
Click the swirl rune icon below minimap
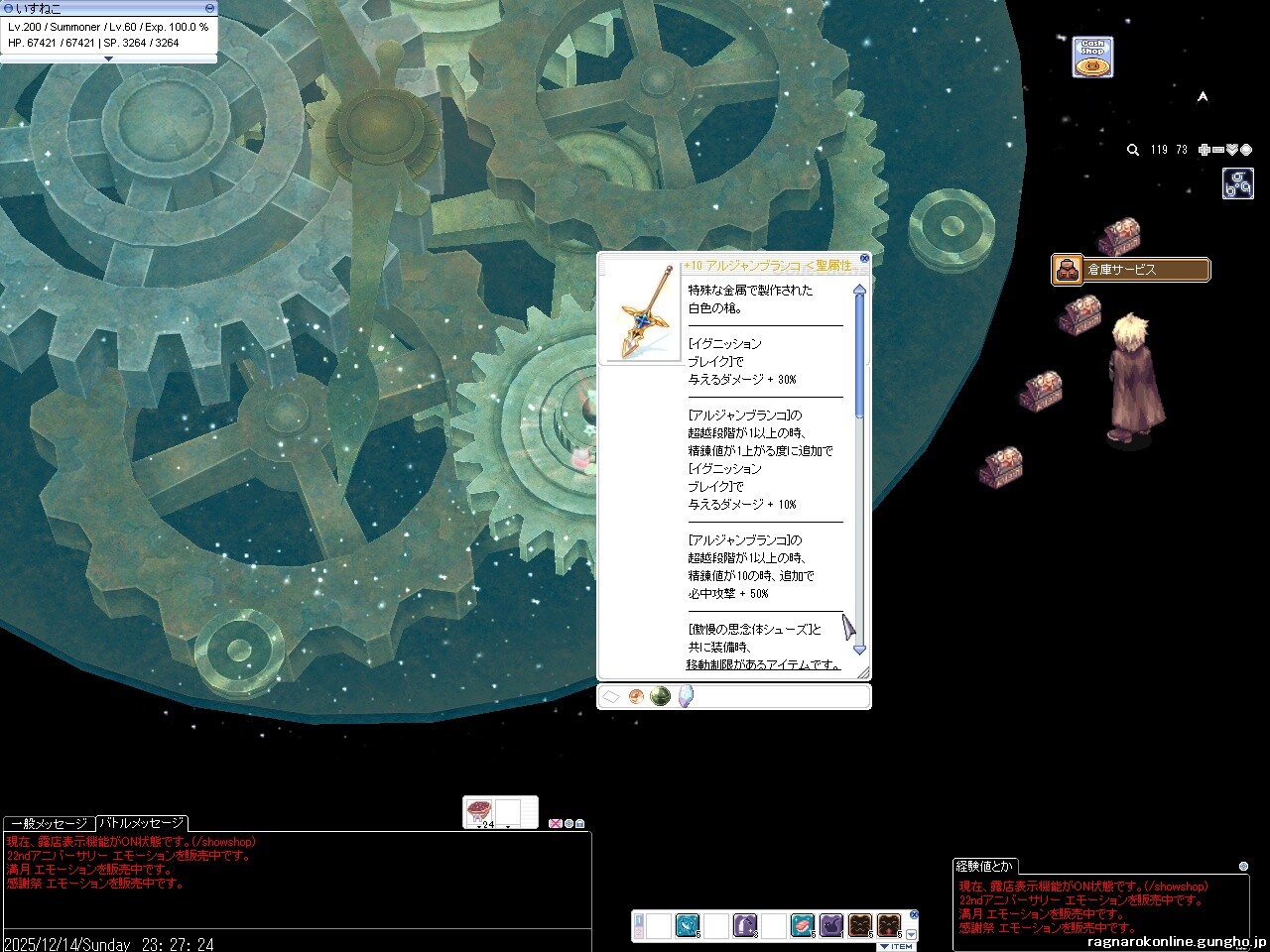[1237, 183]
